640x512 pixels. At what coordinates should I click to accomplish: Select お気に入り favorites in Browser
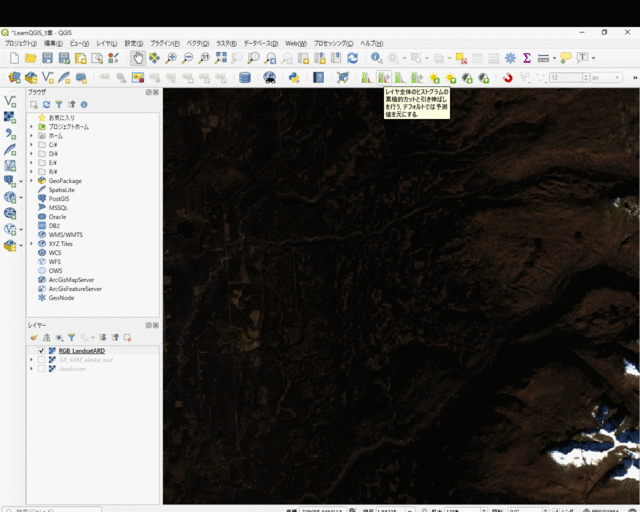click(61, 118)
